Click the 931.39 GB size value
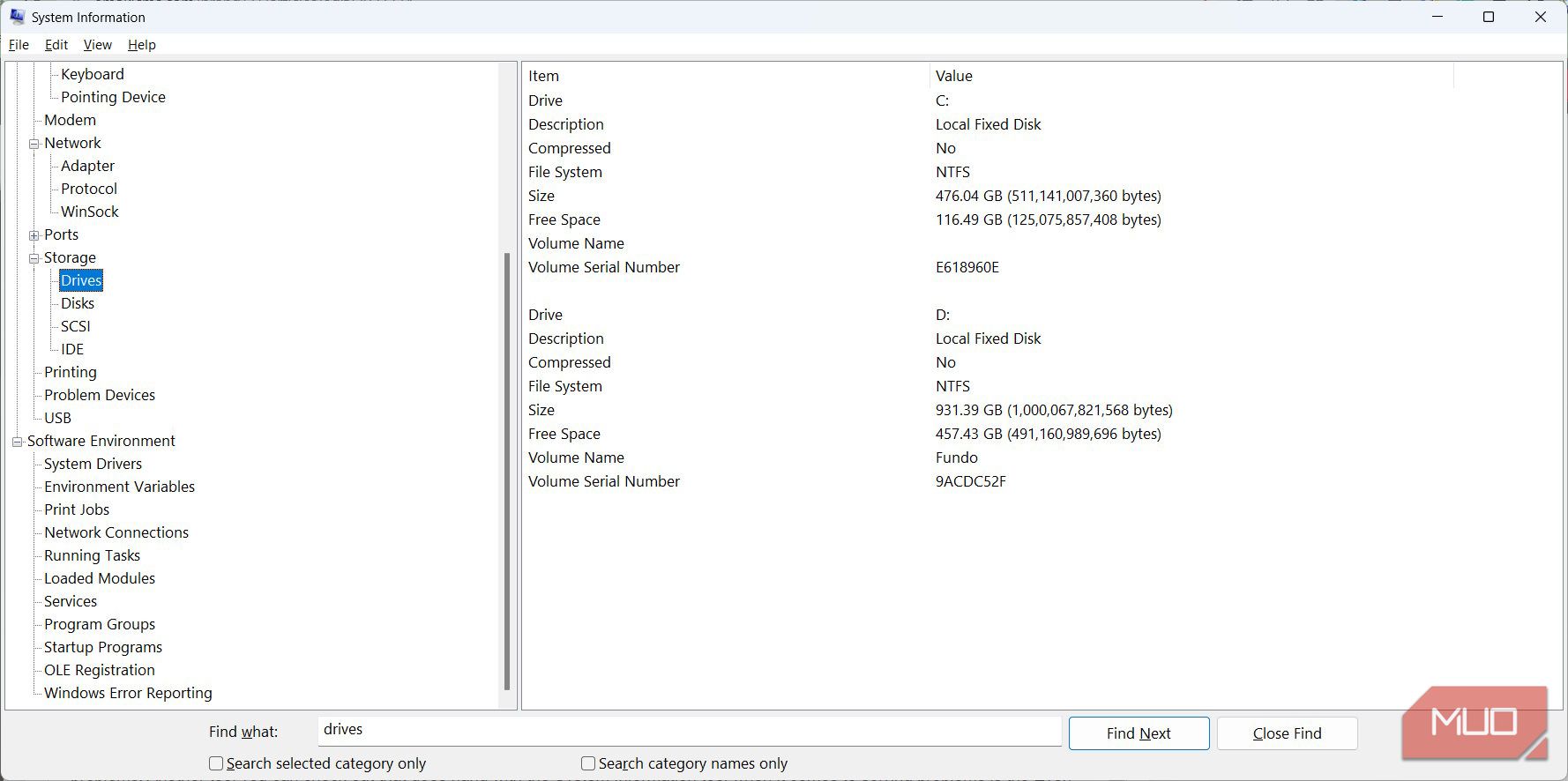 point(1054,410)
